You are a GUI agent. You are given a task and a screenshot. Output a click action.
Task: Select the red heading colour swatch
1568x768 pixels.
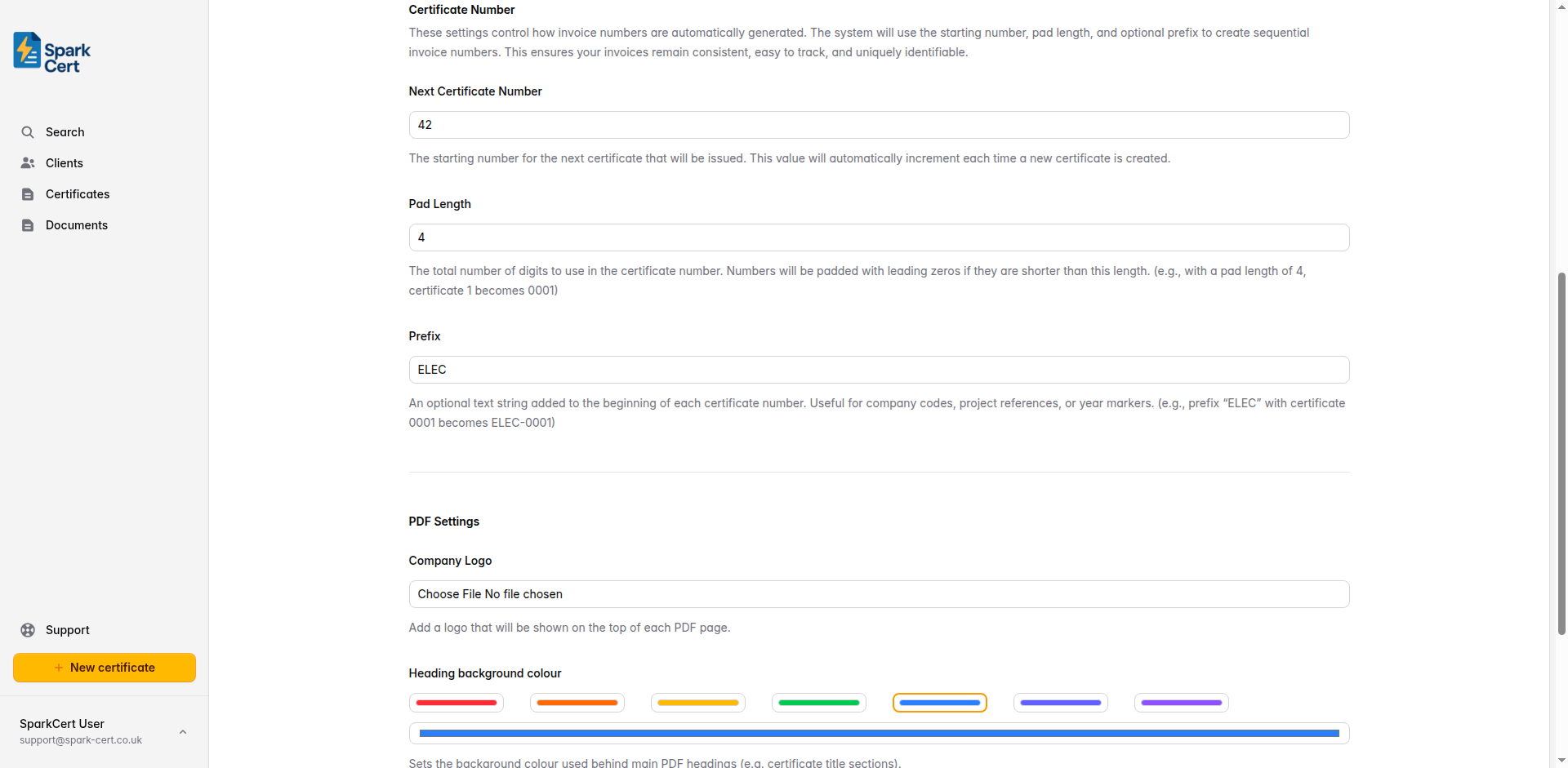click(457, 703)
